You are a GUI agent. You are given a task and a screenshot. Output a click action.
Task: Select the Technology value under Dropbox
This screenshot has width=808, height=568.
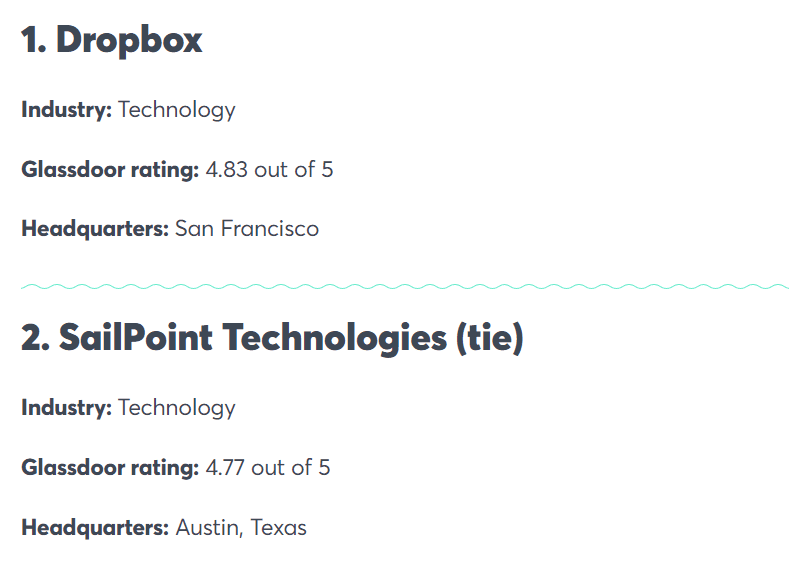pos(177,110)
